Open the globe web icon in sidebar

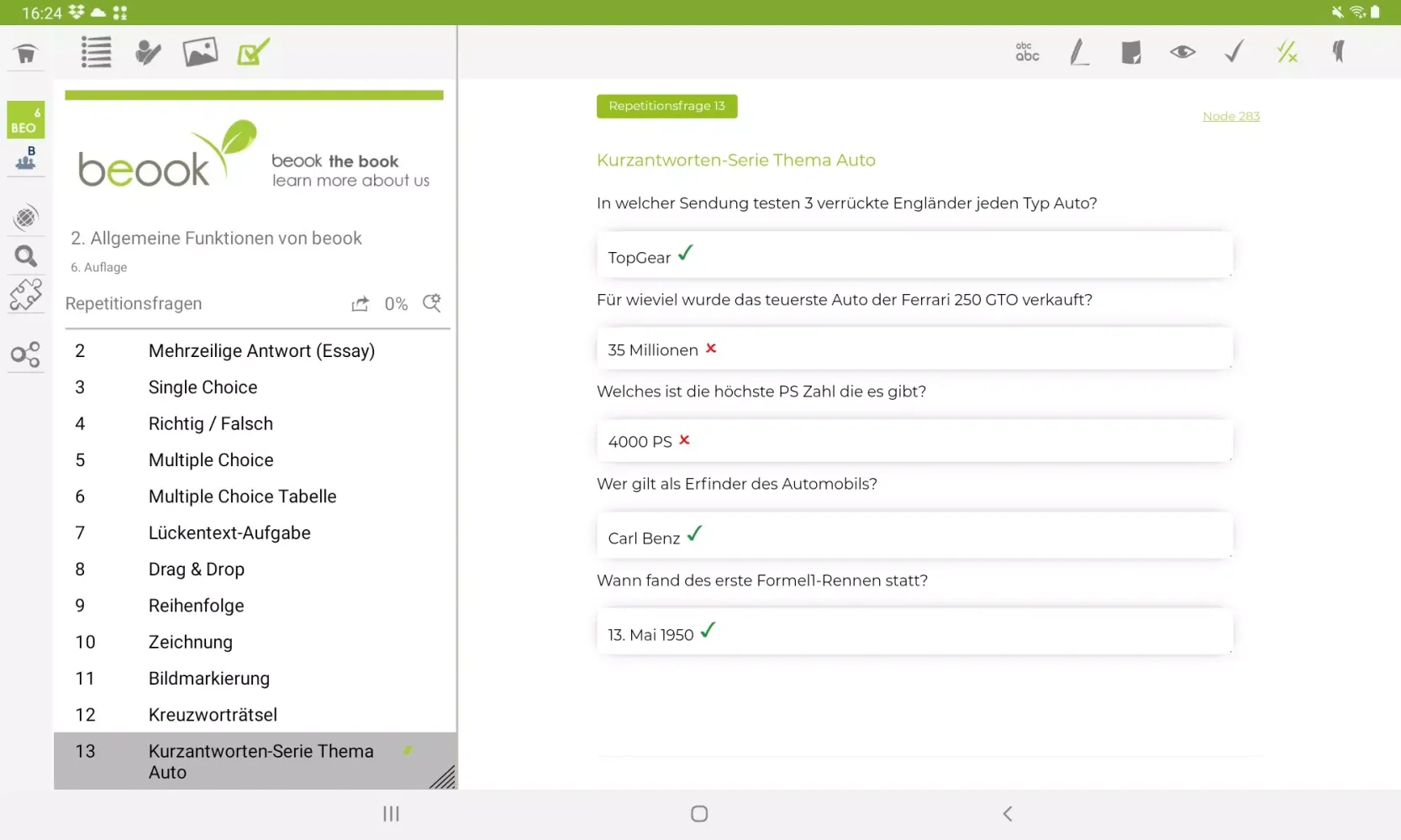(26, 218)
